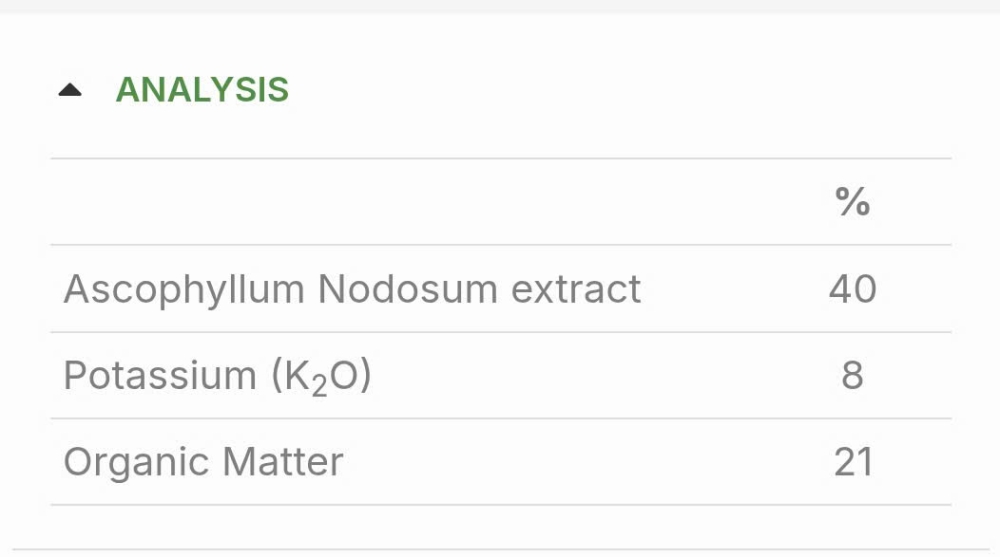This screenshot has height=557, width=1000.
Task: Click the empty space between Organic Matter and 21
Action: [x=587, y=462]
